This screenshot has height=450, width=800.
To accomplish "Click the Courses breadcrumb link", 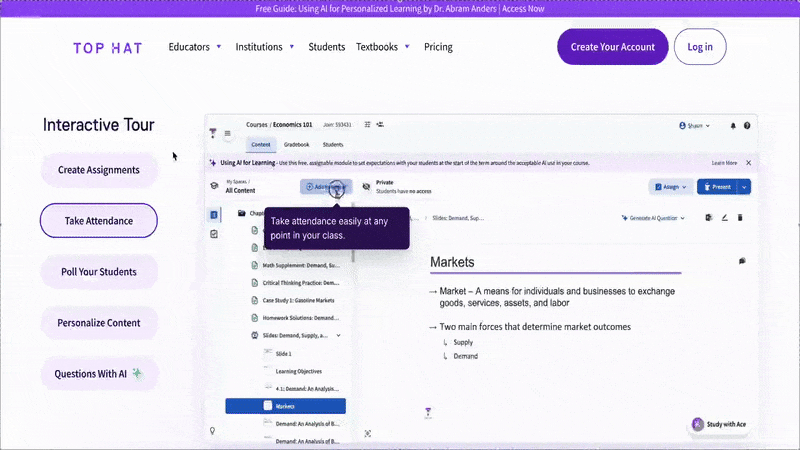I will (x=256, y=124).
